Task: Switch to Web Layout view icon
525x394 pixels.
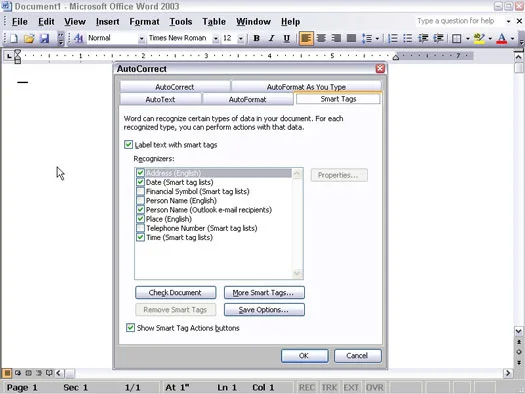Action: (18, 373)
